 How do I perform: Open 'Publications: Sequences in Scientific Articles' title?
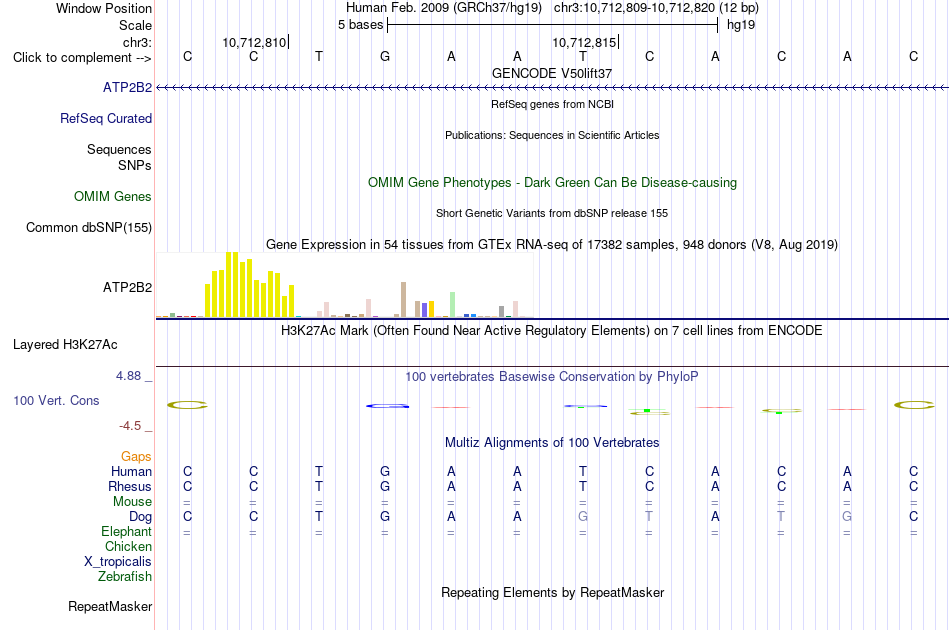(552, 135)
